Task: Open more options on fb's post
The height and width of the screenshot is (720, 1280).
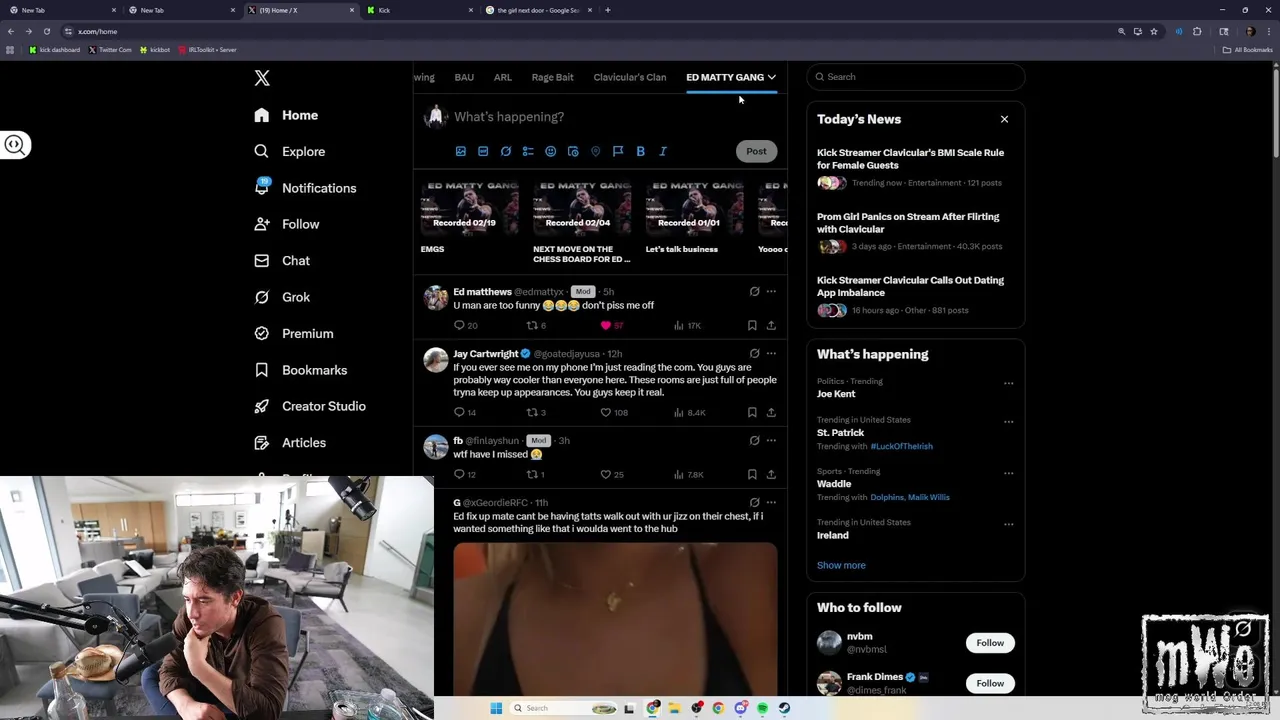Action: (771, 441)
